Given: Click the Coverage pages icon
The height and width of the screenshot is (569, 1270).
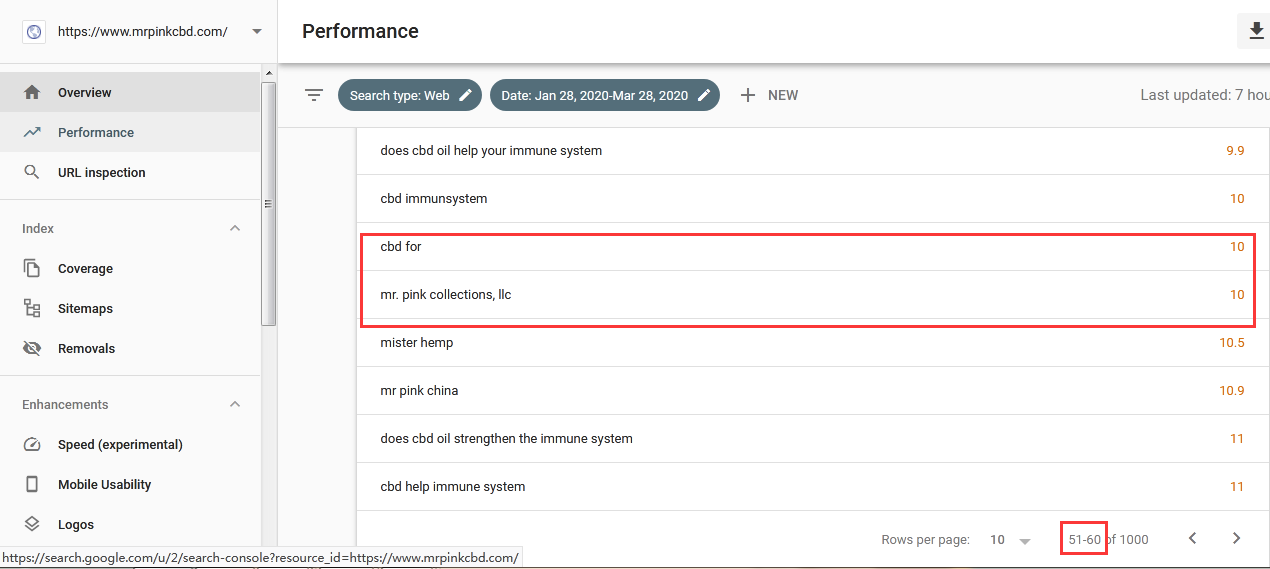Looking at the screenshot, I should 32,268.
